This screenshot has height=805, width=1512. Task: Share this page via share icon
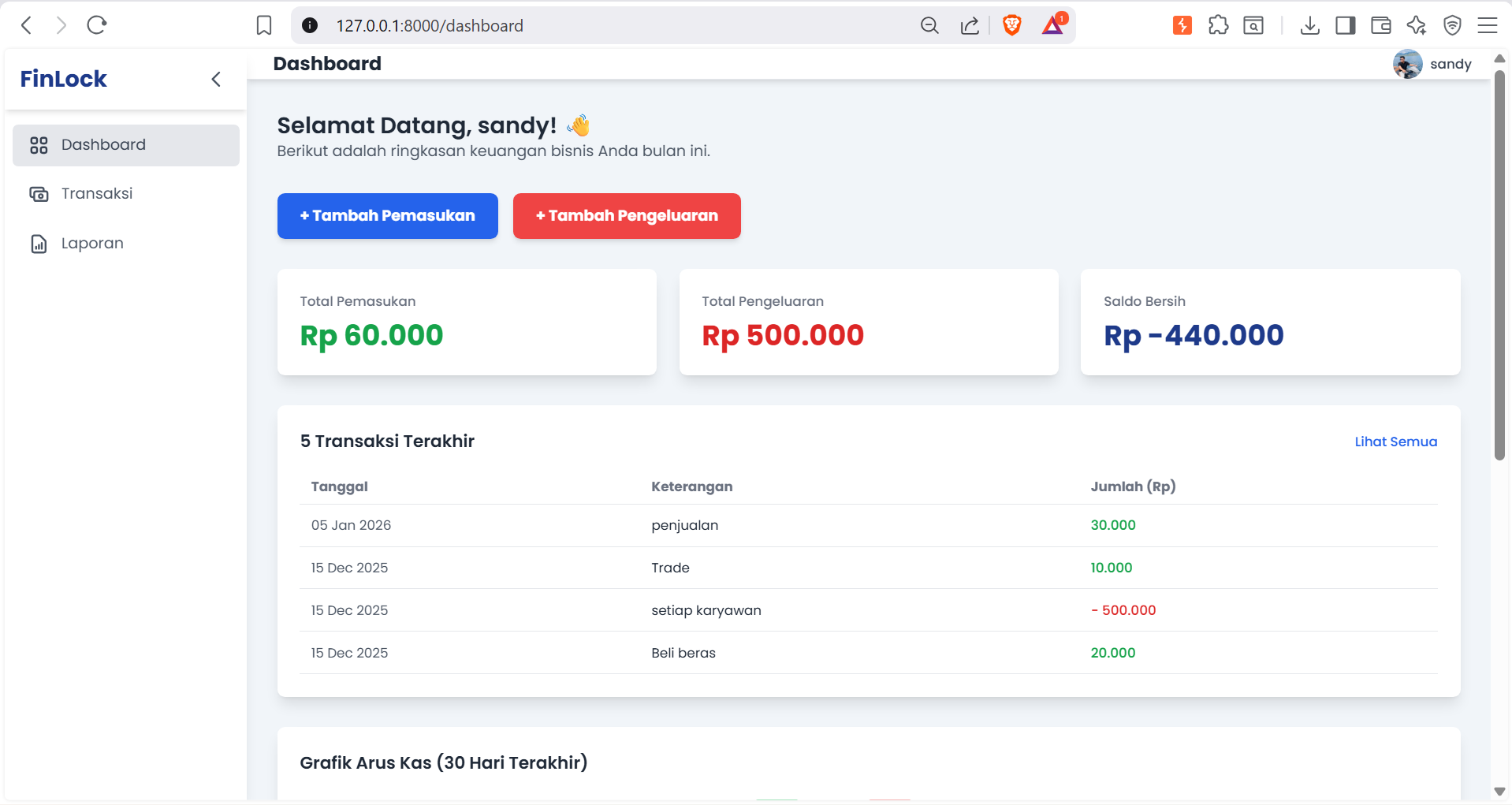[x=970, y=25]
